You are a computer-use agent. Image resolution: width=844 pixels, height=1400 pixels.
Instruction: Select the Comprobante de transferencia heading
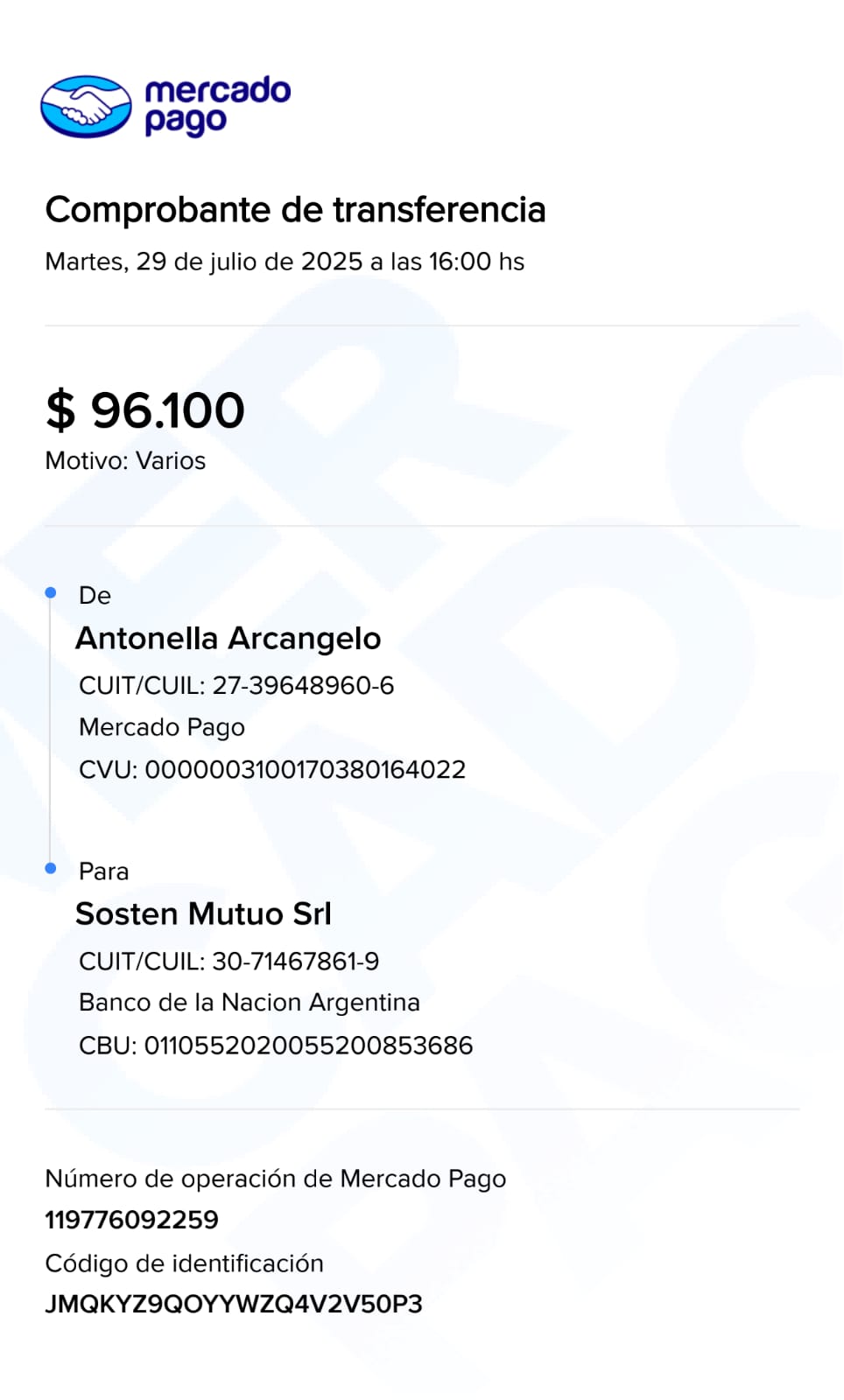coord(295,210)
